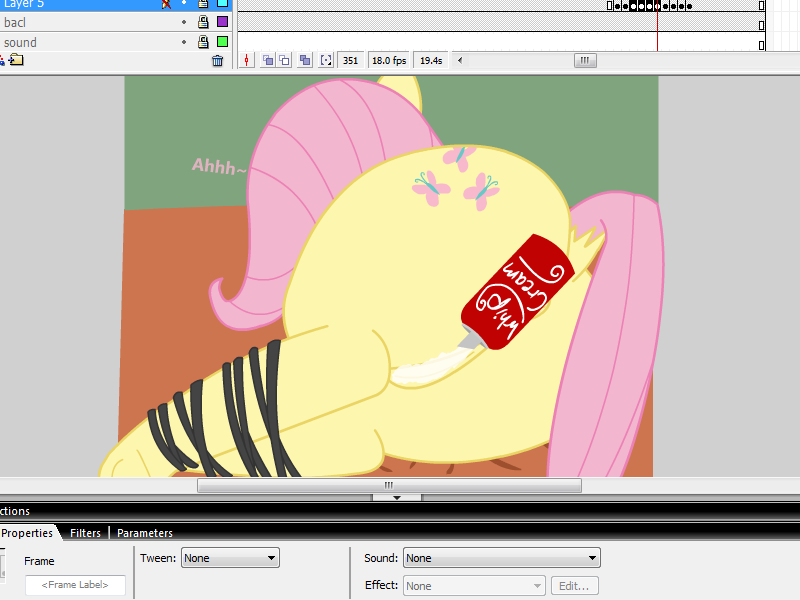Image resolution: width=800 pixels, height=600 pixels.
Task: Collapse the panel using the small down arrow
Action: click(397, 497)
